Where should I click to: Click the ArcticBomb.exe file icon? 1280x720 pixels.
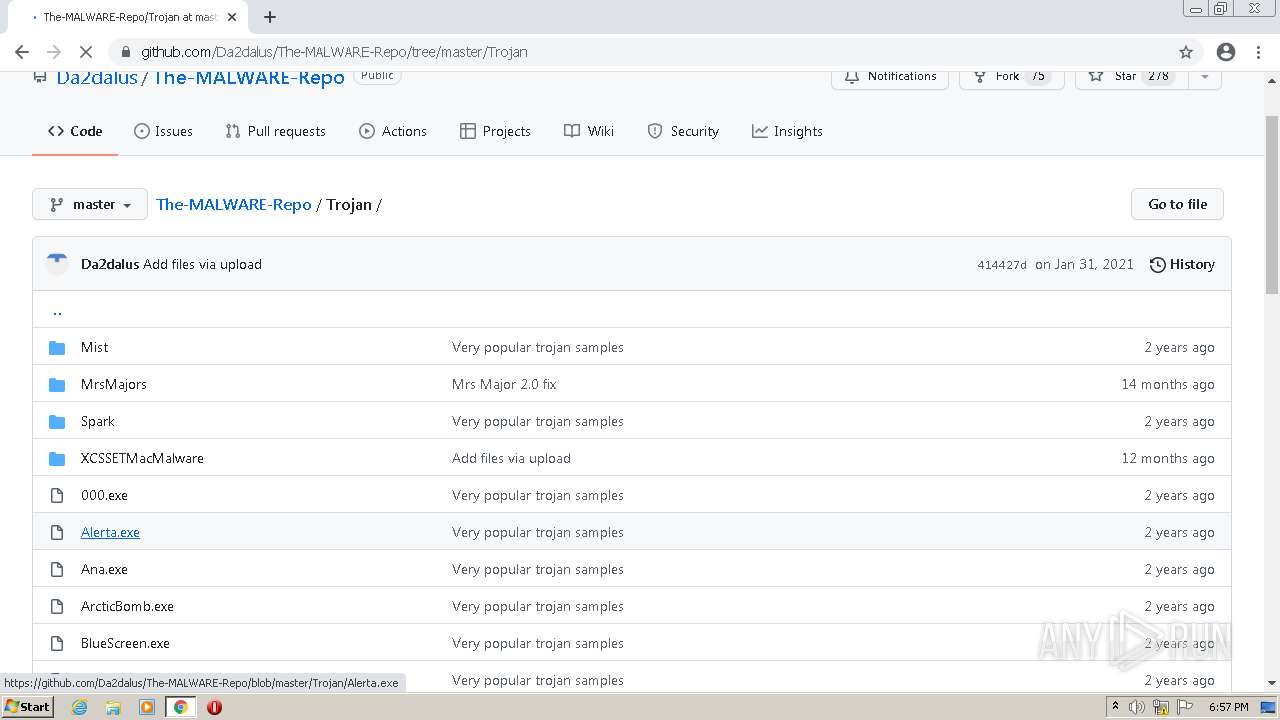(57, 607)
